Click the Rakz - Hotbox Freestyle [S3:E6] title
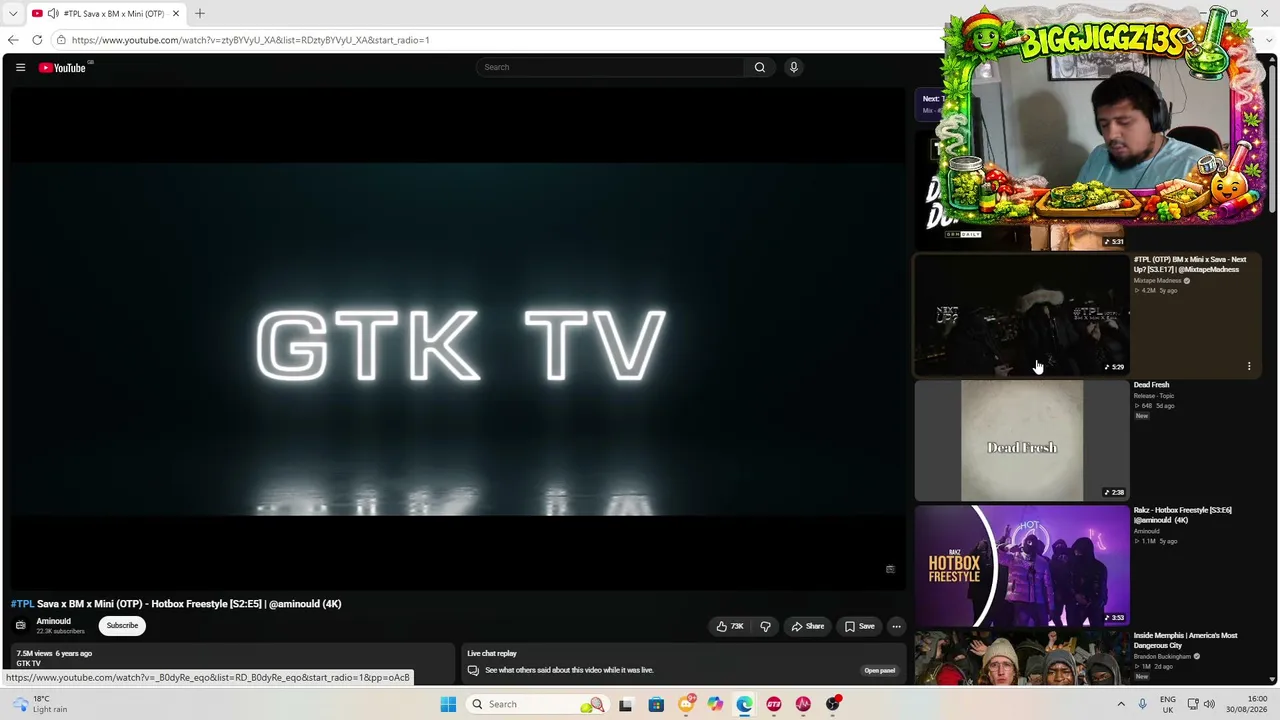The width and height of the screenshot is (1280, 720). click(x=1183, y=515)
